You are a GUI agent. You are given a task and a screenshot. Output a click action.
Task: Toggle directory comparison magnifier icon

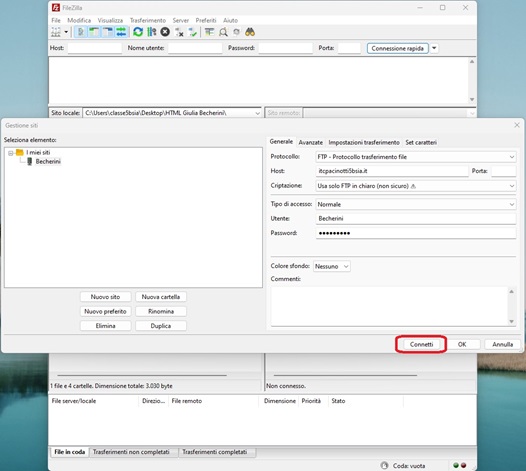click(x=223, y=32)
